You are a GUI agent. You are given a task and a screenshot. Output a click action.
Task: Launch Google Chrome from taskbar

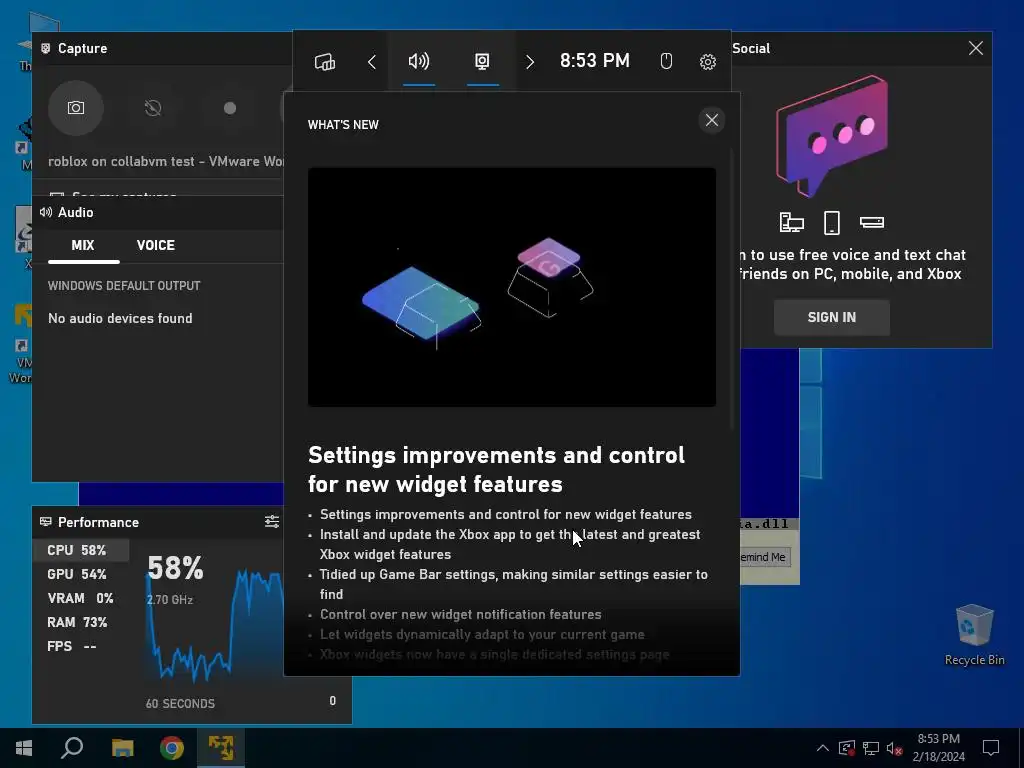[172, 748]
